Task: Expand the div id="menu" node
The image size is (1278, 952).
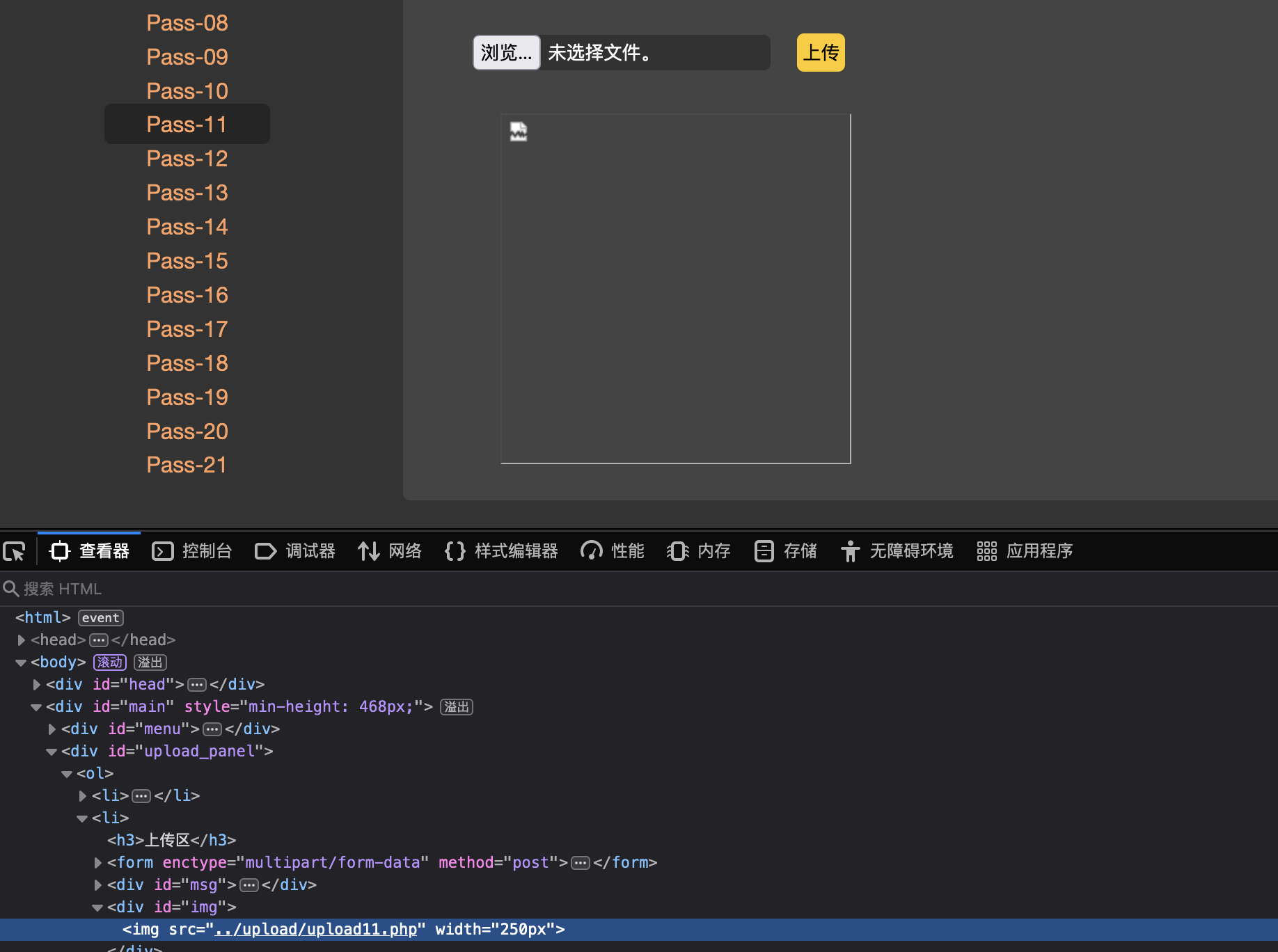Action: [x=52, y=729]
